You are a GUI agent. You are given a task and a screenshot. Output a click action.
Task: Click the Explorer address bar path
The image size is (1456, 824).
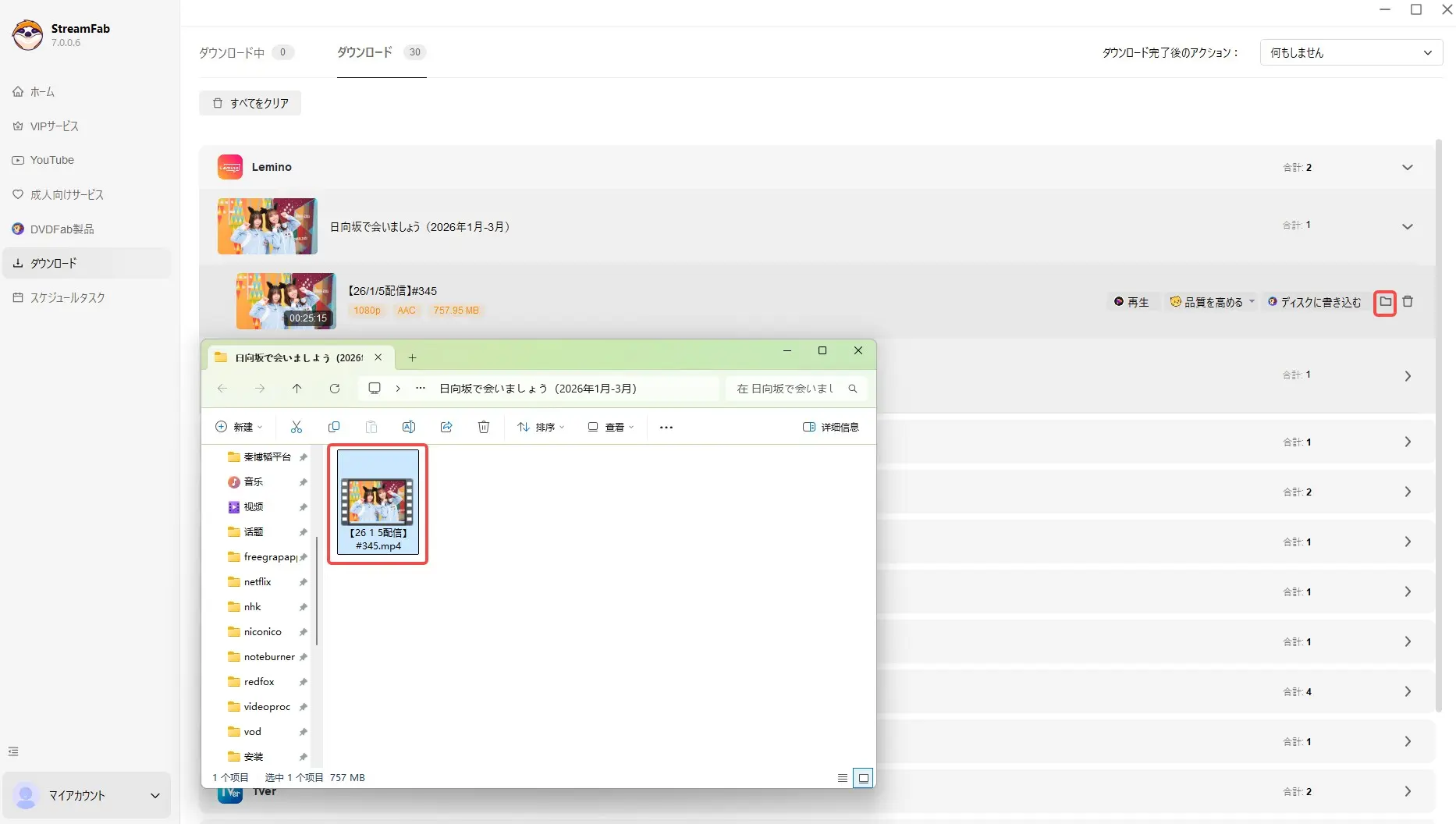click(538, 389)
